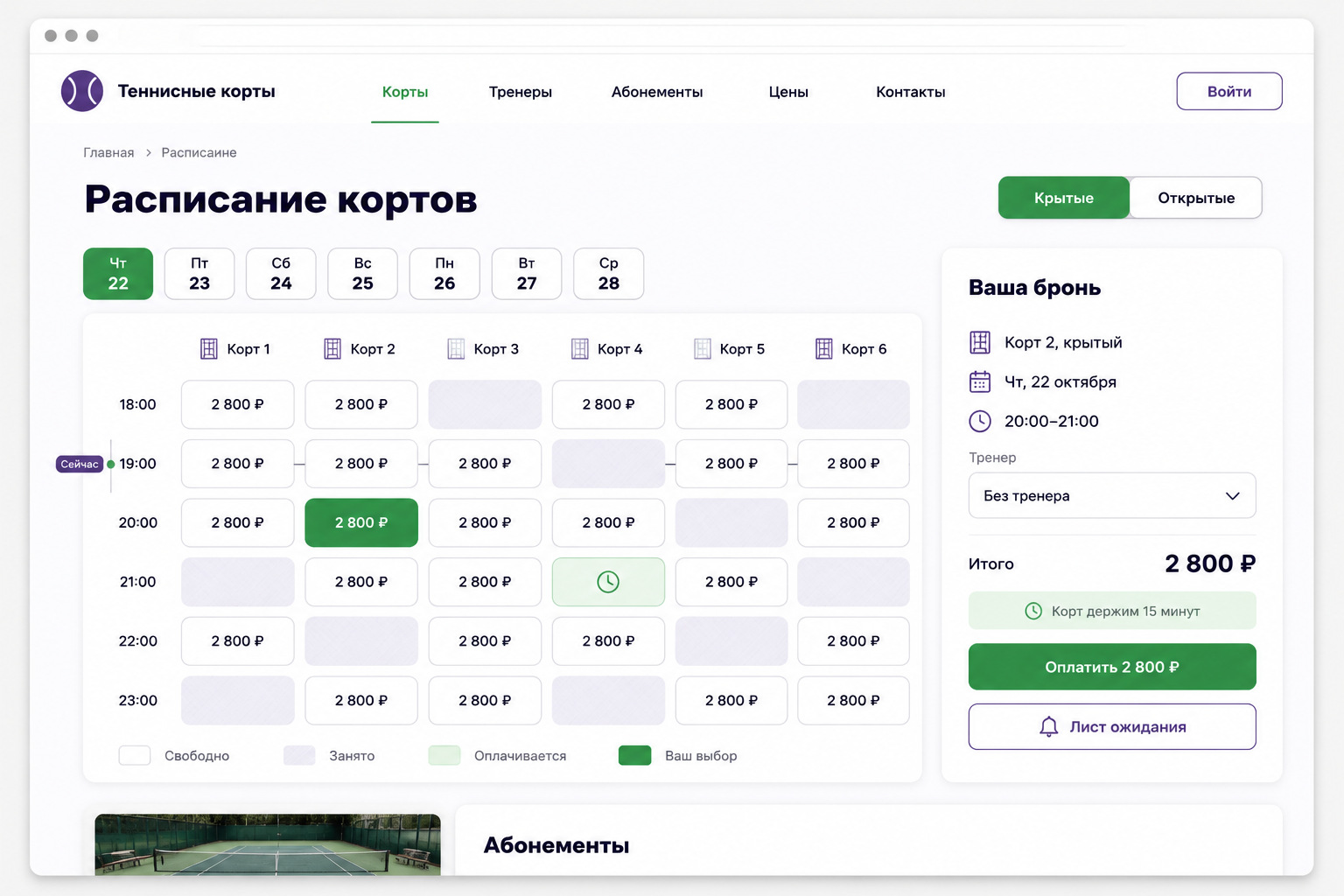Book Корт 2 at 21:00

coord(361,582)
